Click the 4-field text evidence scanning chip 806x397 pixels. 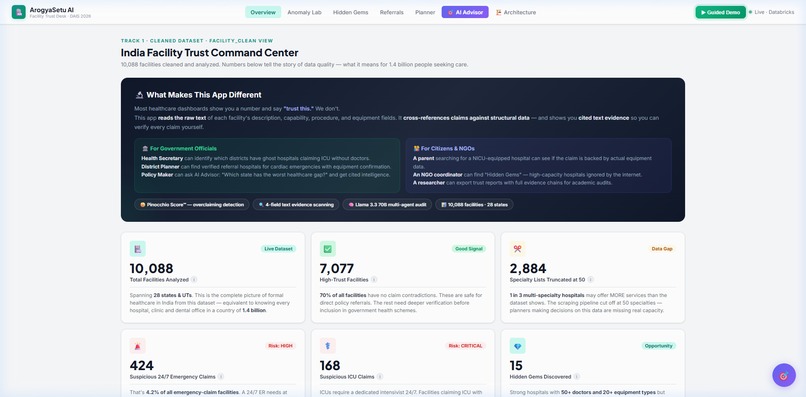click(x=296, y=205)
